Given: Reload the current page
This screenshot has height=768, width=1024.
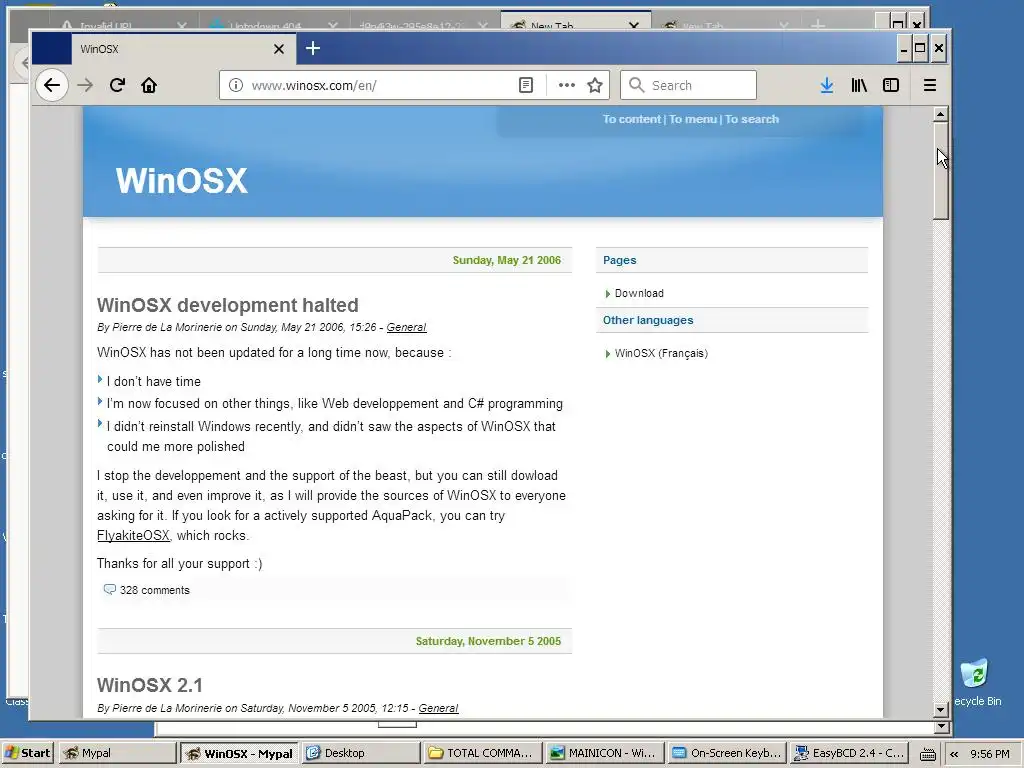Looking at the screenshot, I should click(117, 86).
